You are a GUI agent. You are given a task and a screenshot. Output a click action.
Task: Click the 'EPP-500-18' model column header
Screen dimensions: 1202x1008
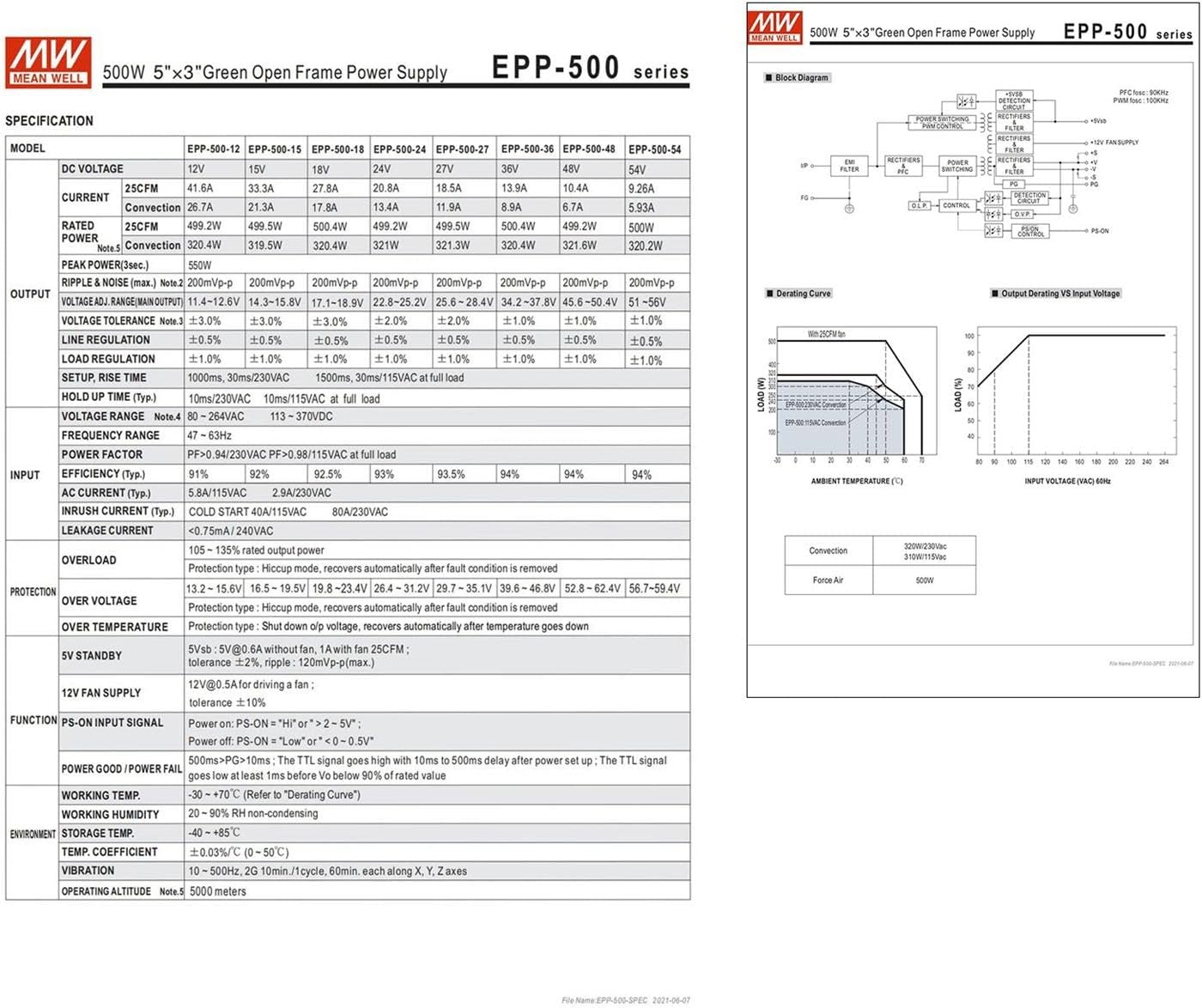click(337, 149)
